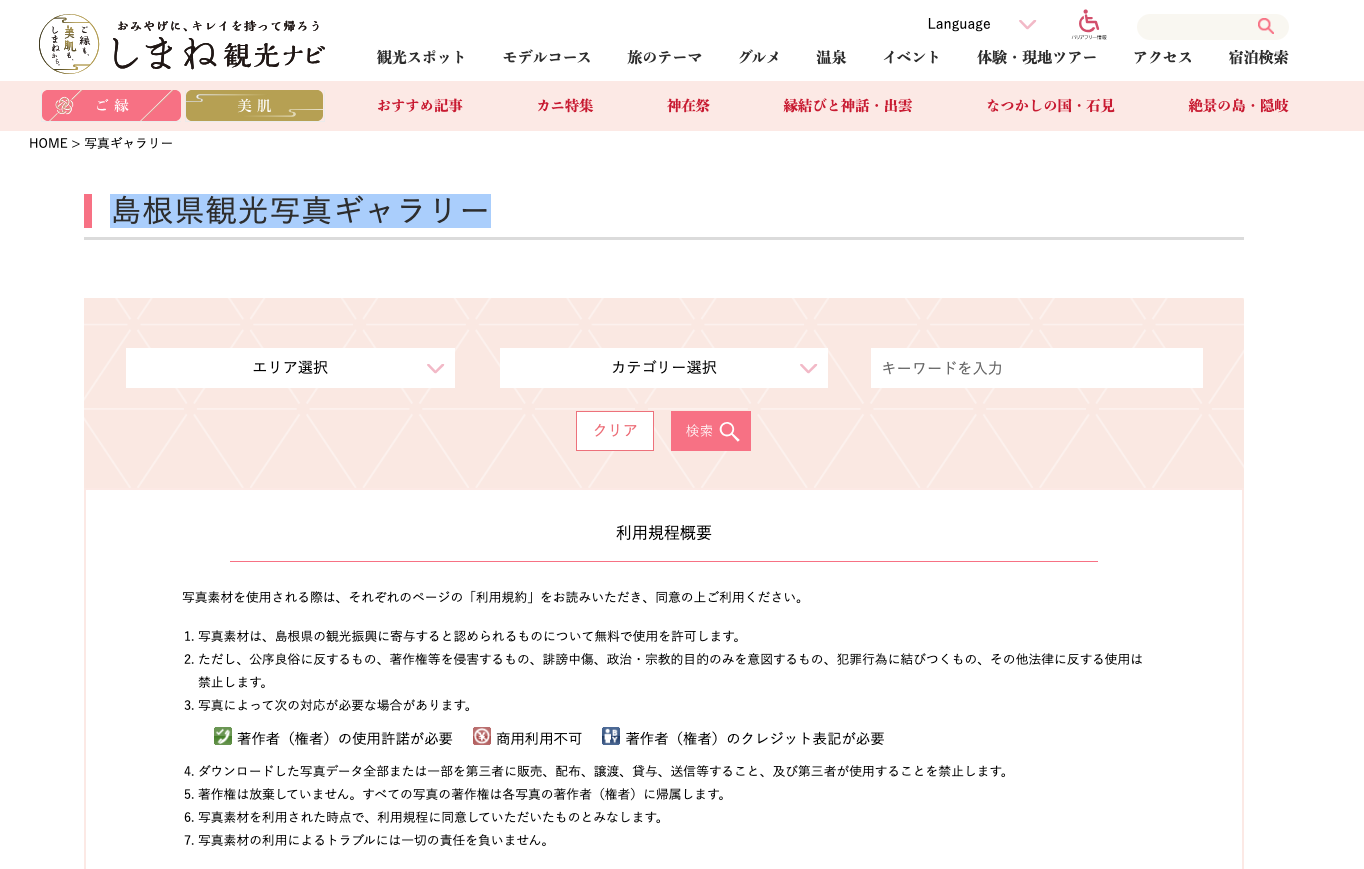This screenshot has width=1364, height=869.
Task: Go to the カニ特集 link
Action: (565, 106)
